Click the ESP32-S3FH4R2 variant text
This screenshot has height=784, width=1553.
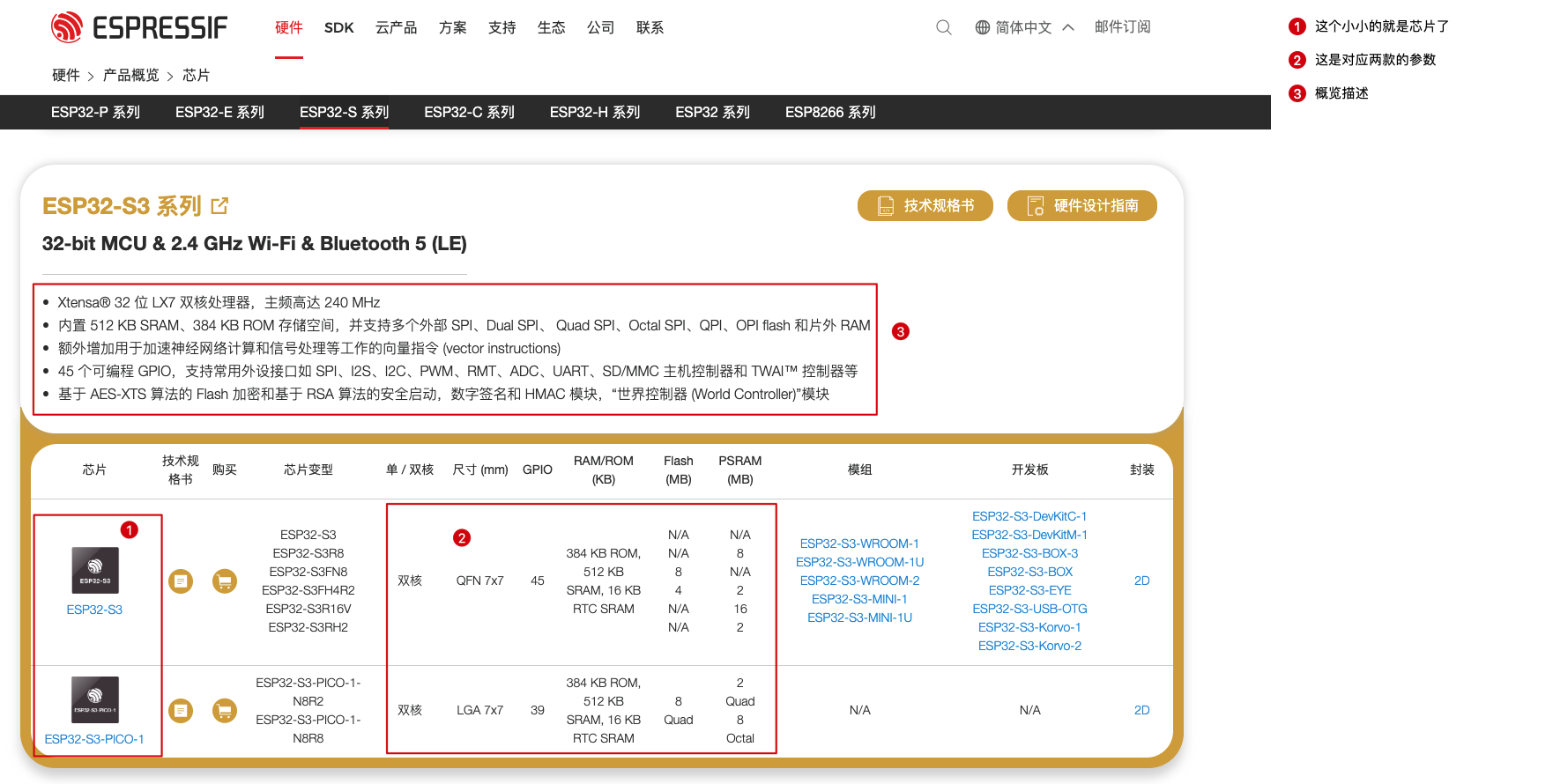pyautogui.click(x=308, y=590)
